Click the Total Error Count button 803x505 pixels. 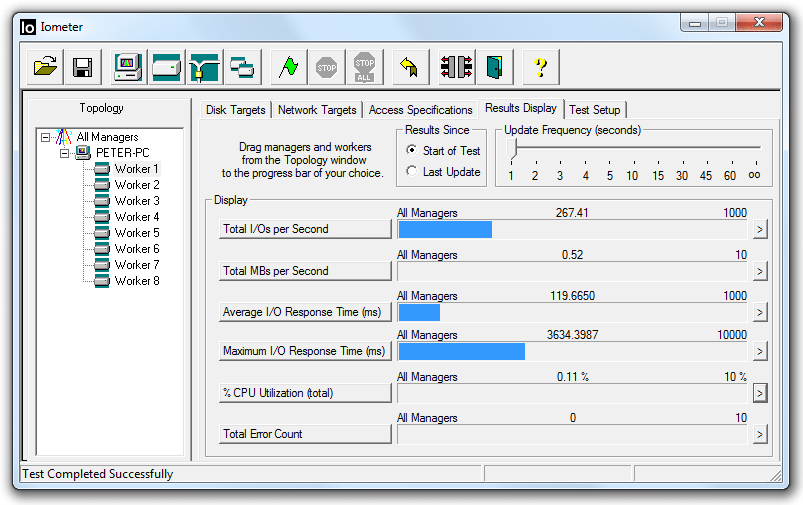tap(305, 434)
